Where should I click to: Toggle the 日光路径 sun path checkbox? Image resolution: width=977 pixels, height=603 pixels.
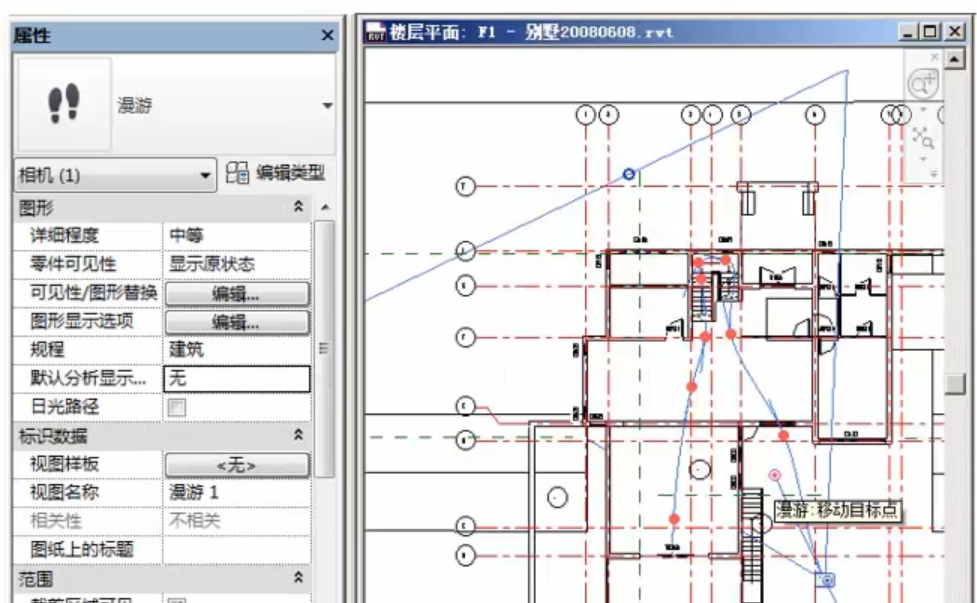click(x=177, y=407)
